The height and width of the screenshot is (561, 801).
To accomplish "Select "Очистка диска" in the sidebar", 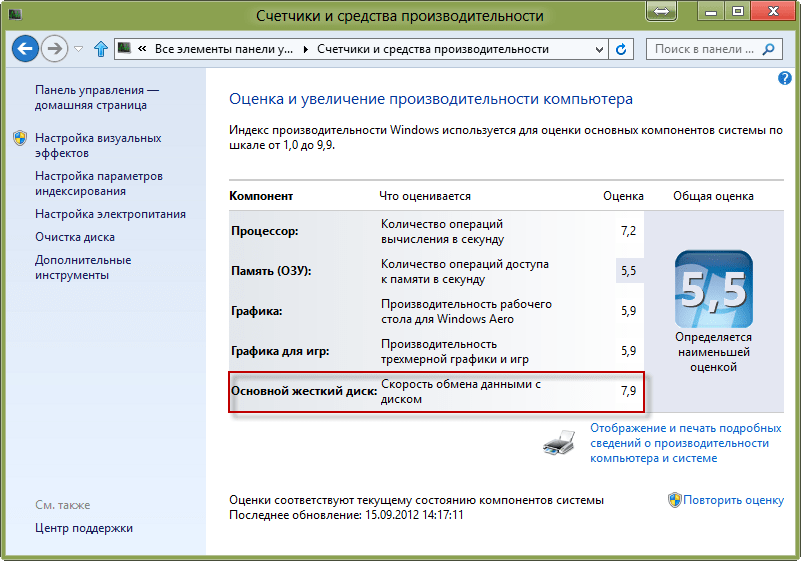I will (x=75, y=237).
